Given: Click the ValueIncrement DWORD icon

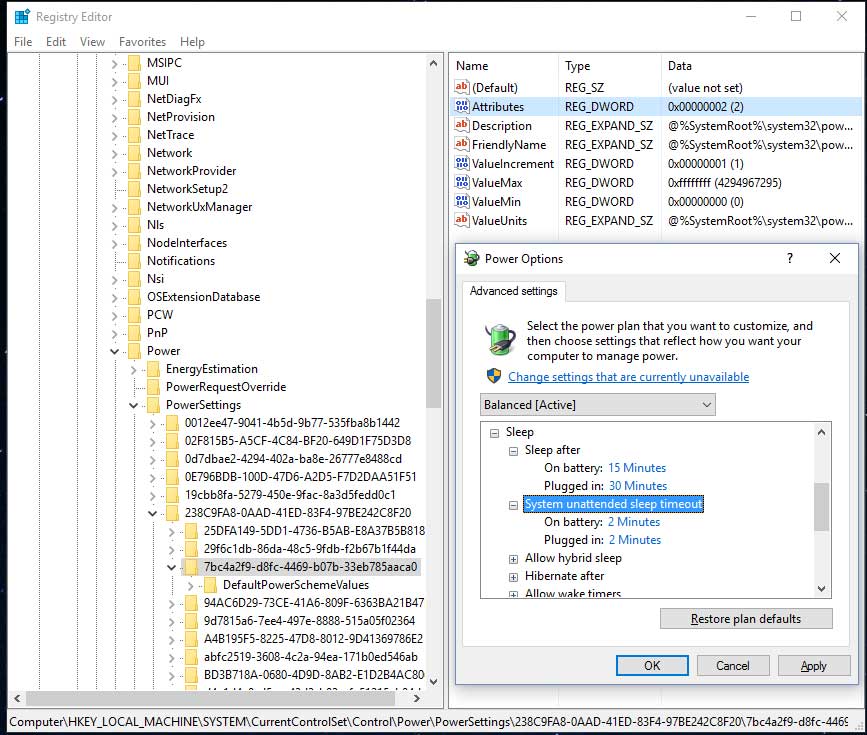Looking at the screenshot, I should point(462,163).
